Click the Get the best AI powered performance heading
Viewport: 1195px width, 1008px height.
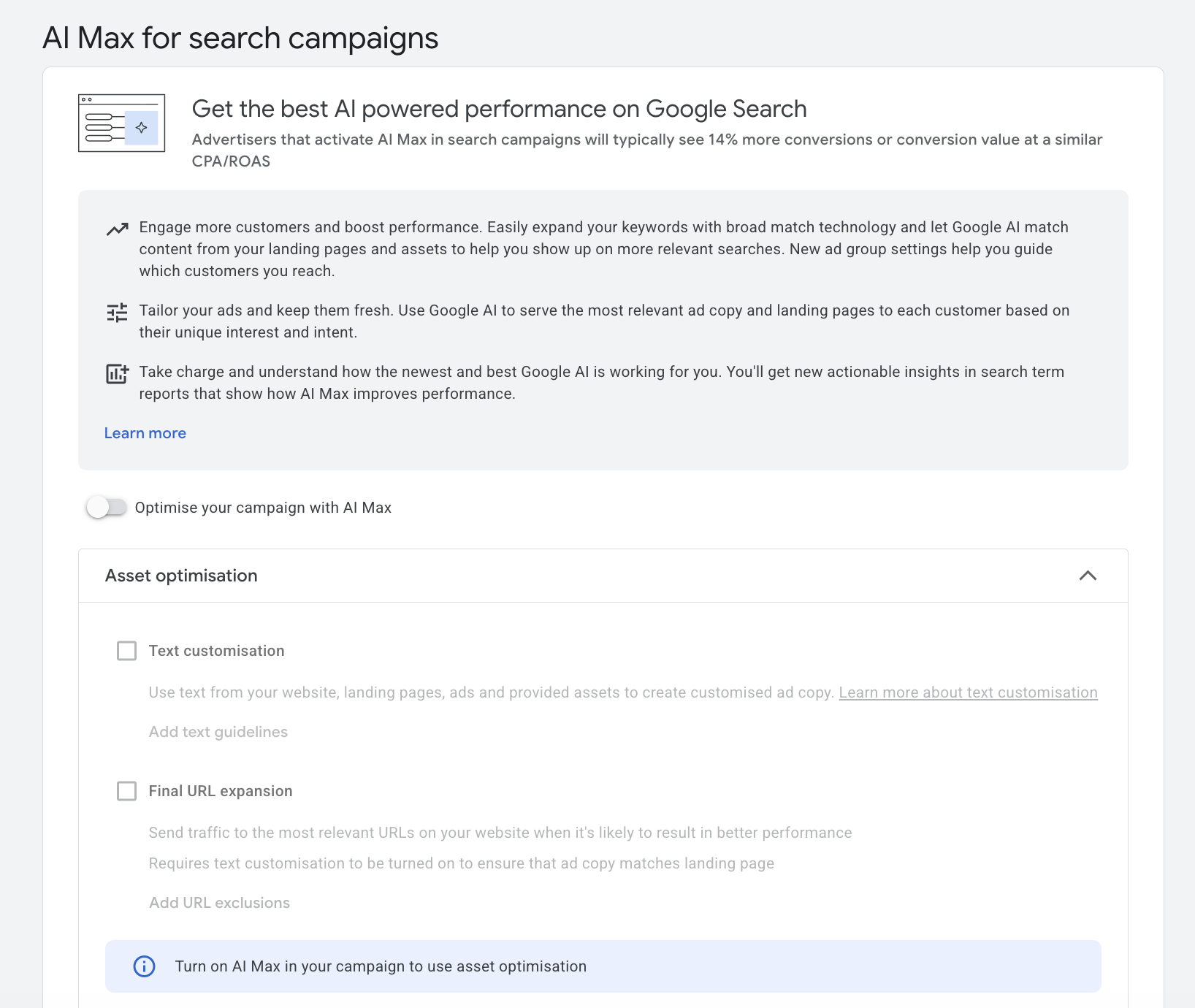(x=499, y=109)
